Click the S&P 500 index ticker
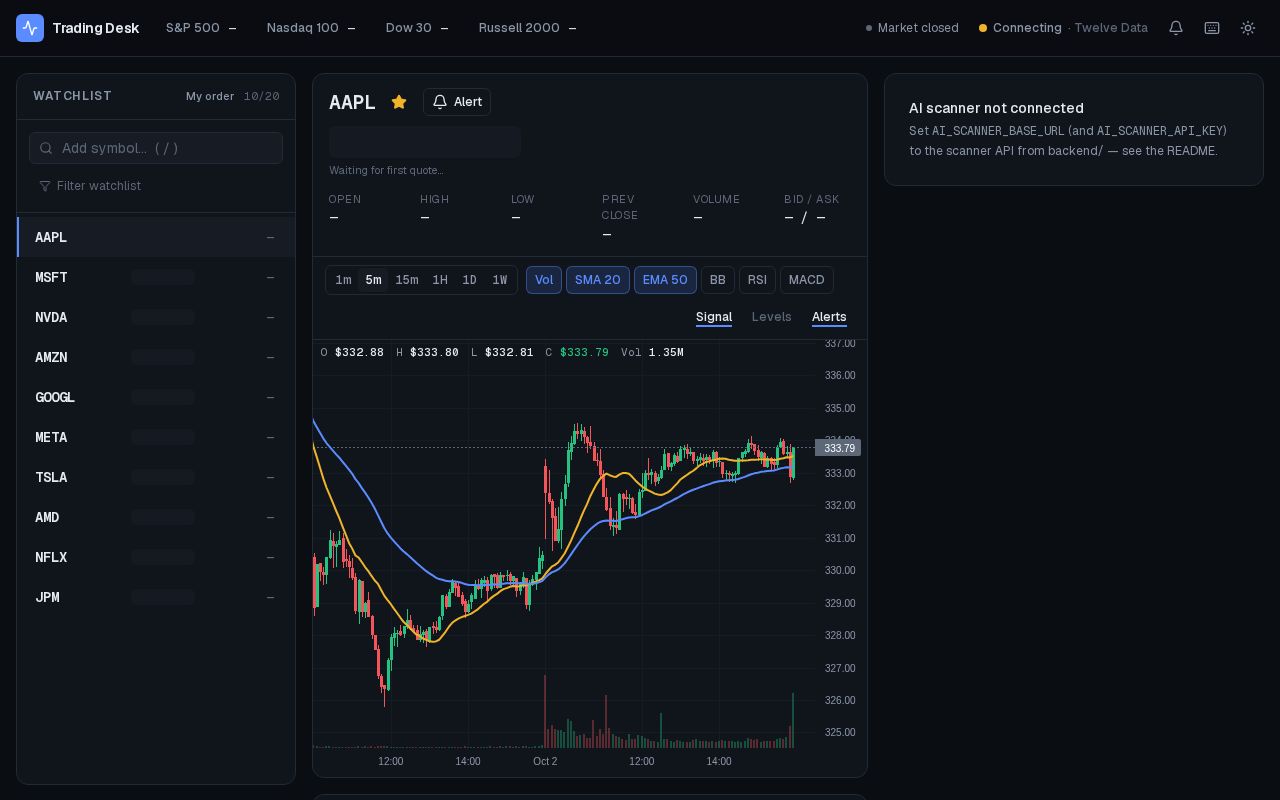The width and height of the screenshot is (1280, 800). pyautogui.click(x=201, y=28)
